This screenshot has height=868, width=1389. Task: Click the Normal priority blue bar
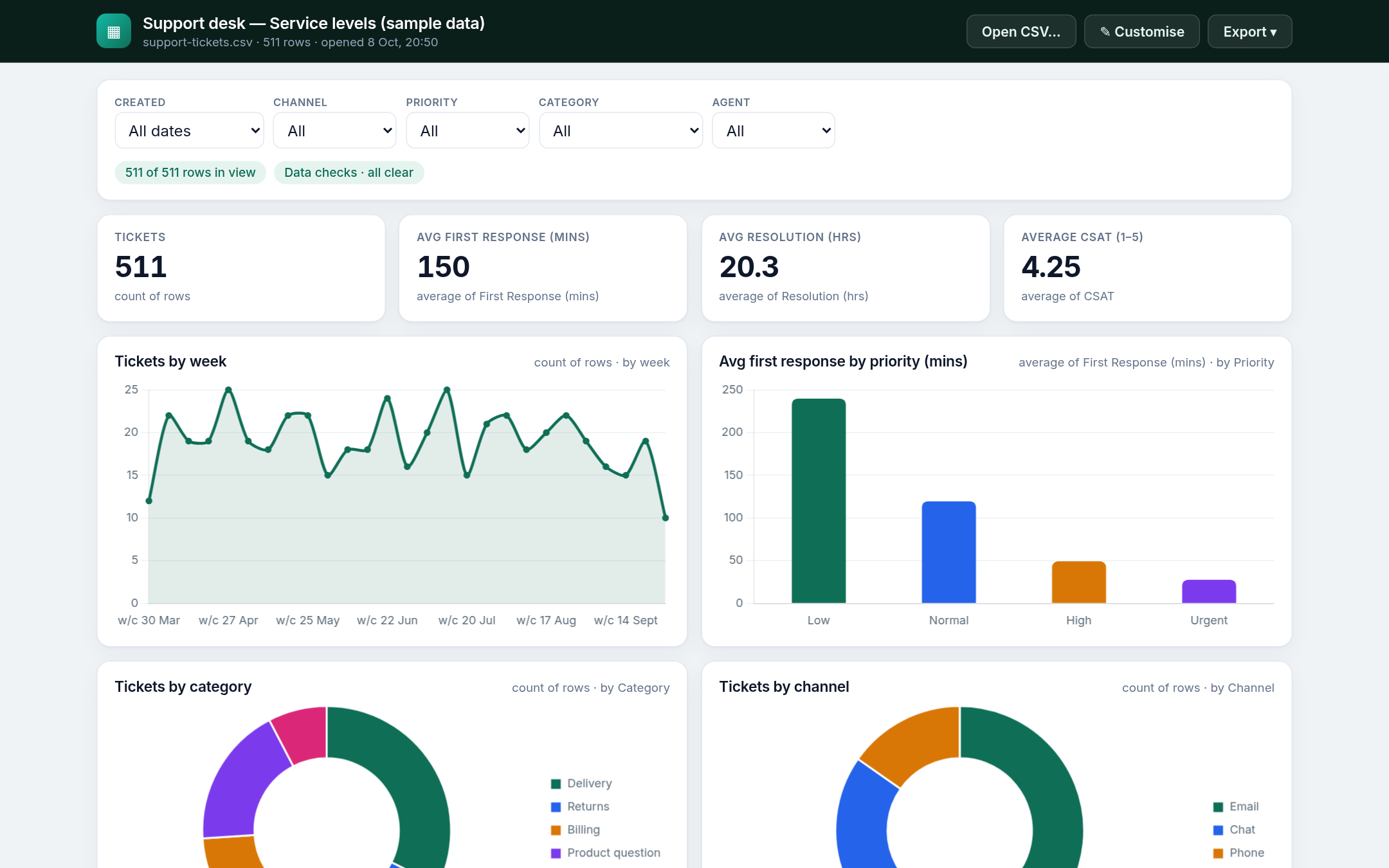(949, 552)
